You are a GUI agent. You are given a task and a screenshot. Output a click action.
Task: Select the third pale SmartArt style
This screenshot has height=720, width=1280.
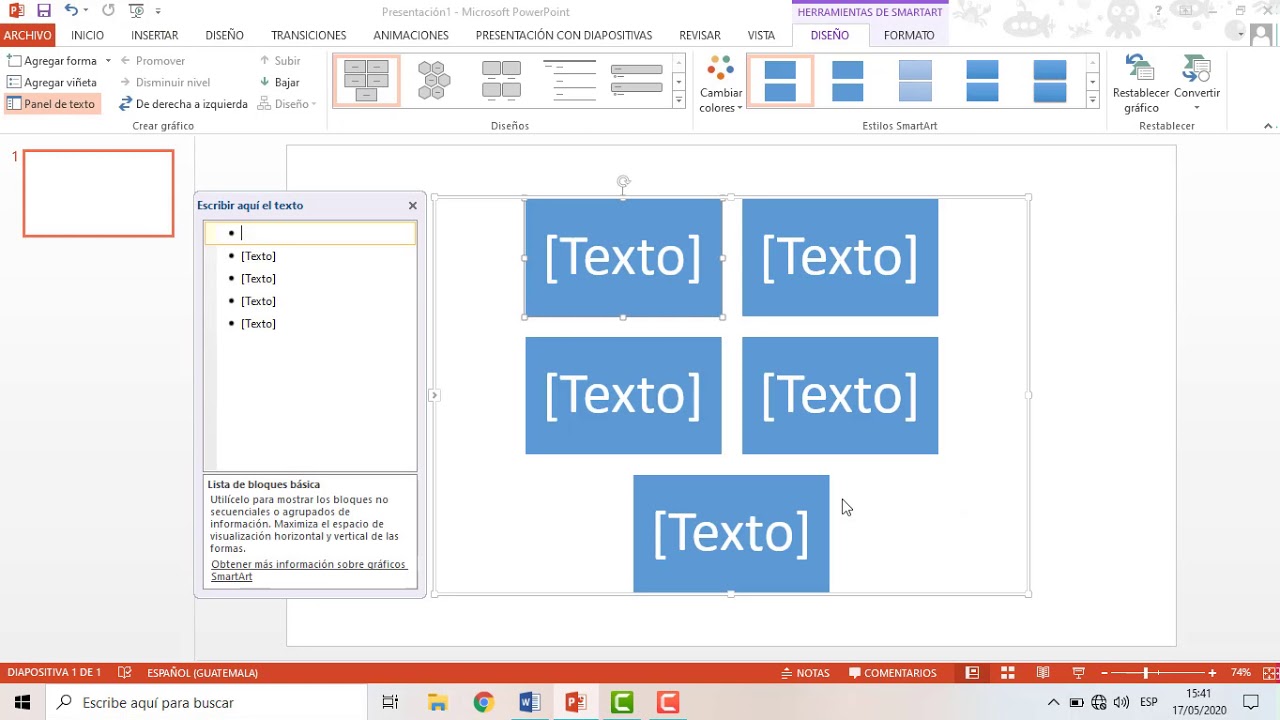pyautogui.click(x=915, y=81)
